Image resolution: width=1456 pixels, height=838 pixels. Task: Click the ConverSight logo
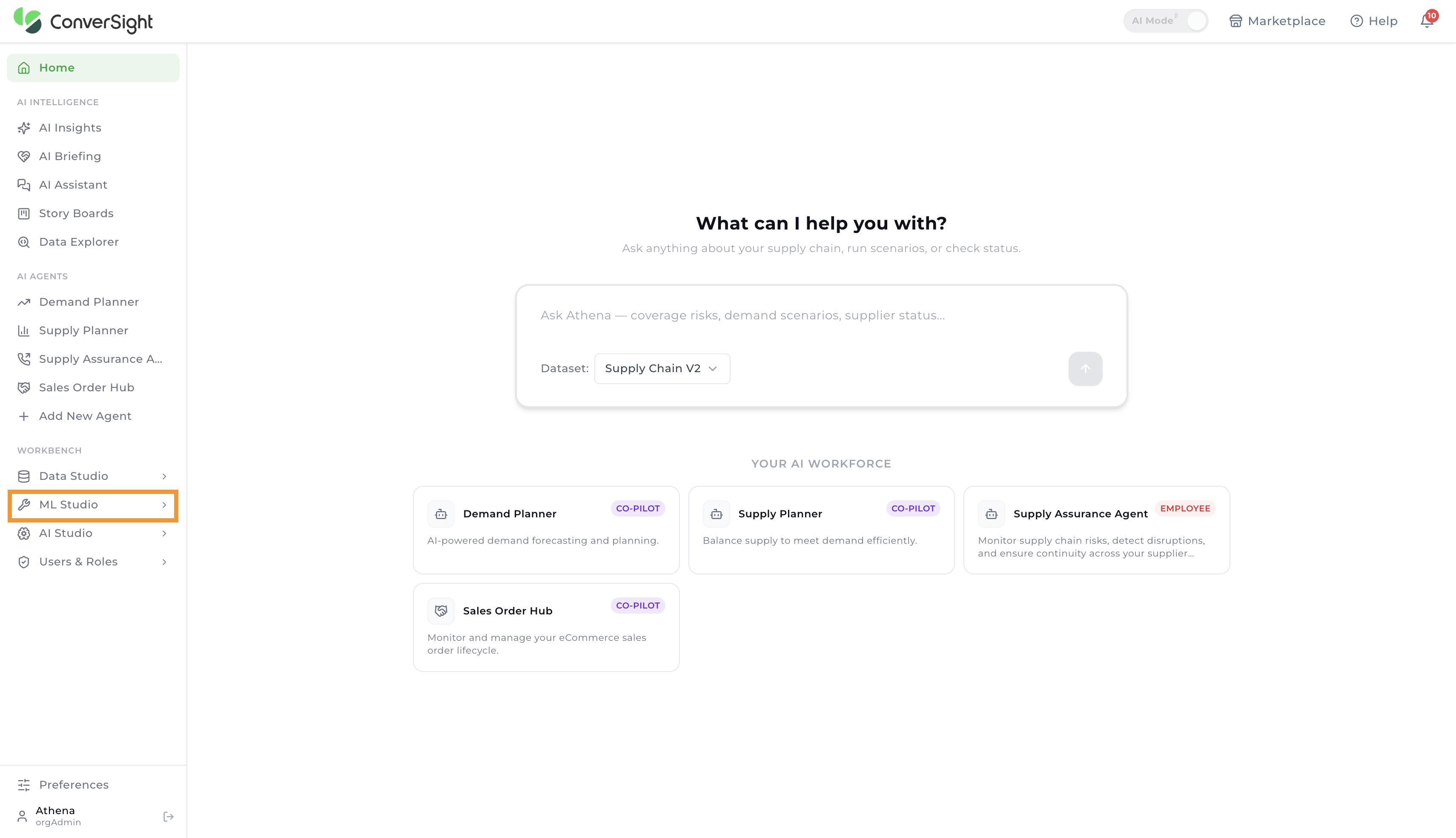tap(83, 21)
